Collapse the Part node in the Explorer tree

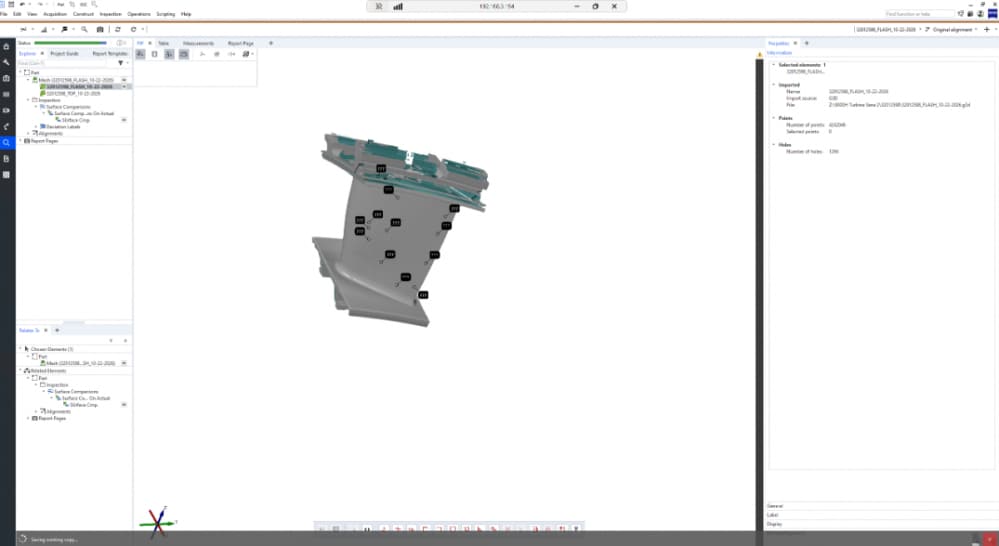(21, 73)
